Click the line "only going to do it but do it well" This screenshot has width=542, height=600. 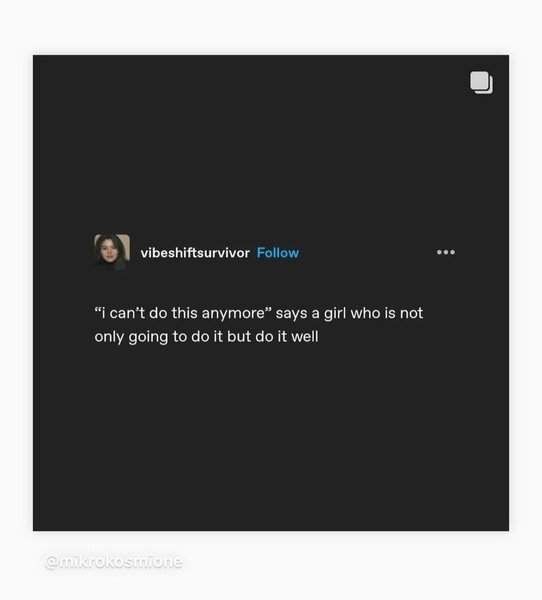point(206,337)
